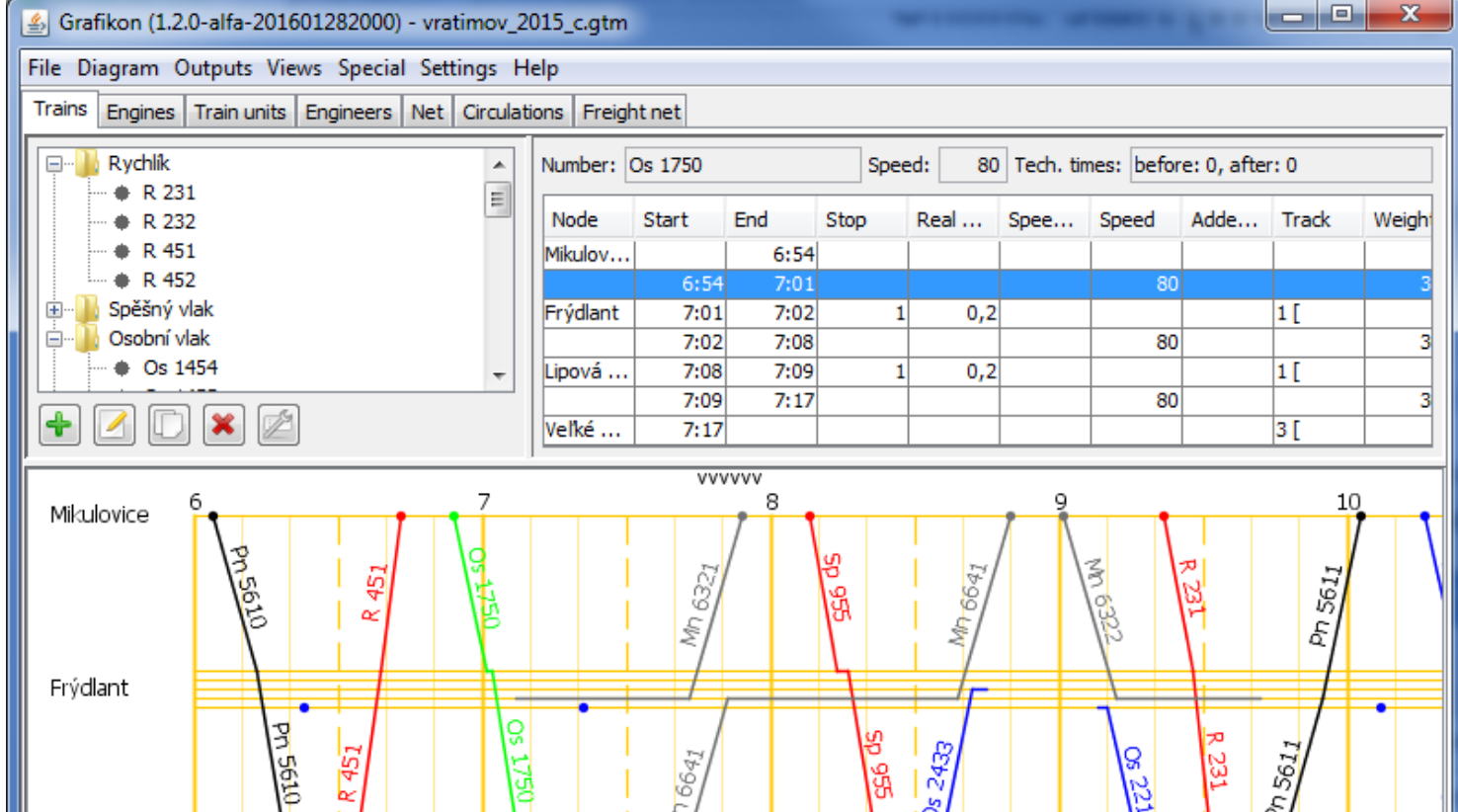1458x812 pixels.
Task: Edit the selected train via the pencil icon
Action: [112, 426]
